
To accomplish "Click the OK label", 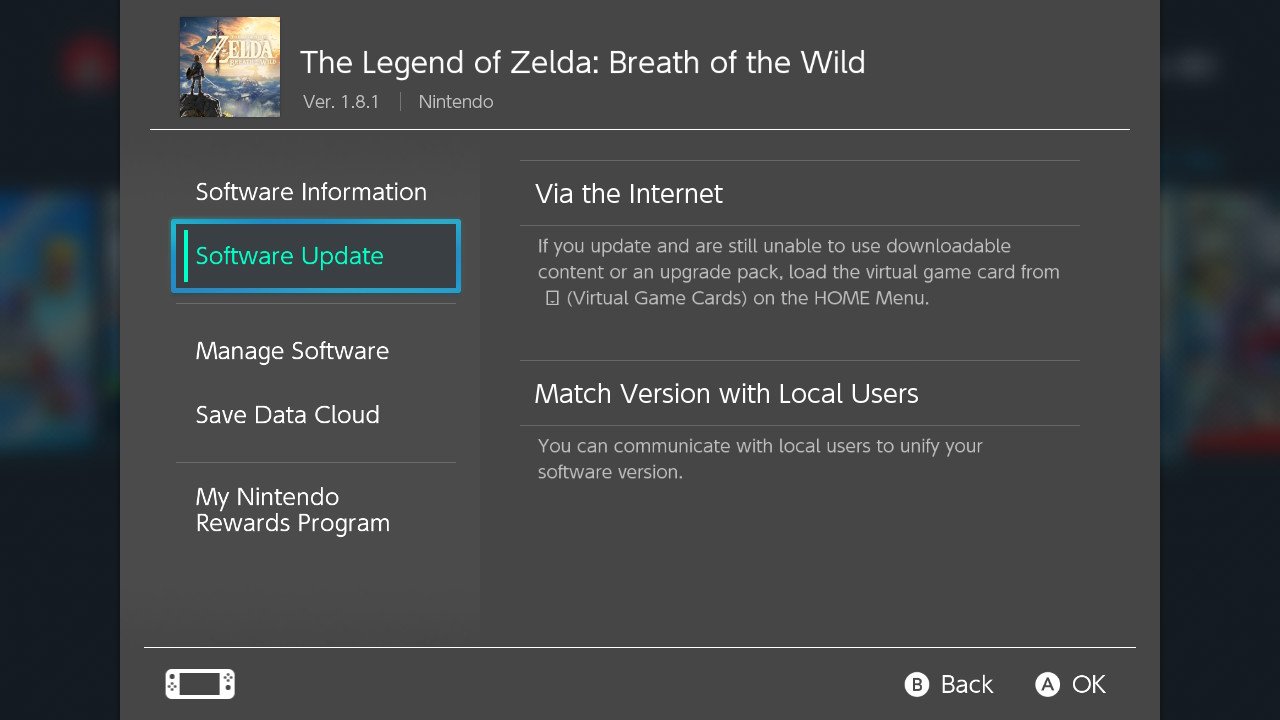I will 1089,684.
